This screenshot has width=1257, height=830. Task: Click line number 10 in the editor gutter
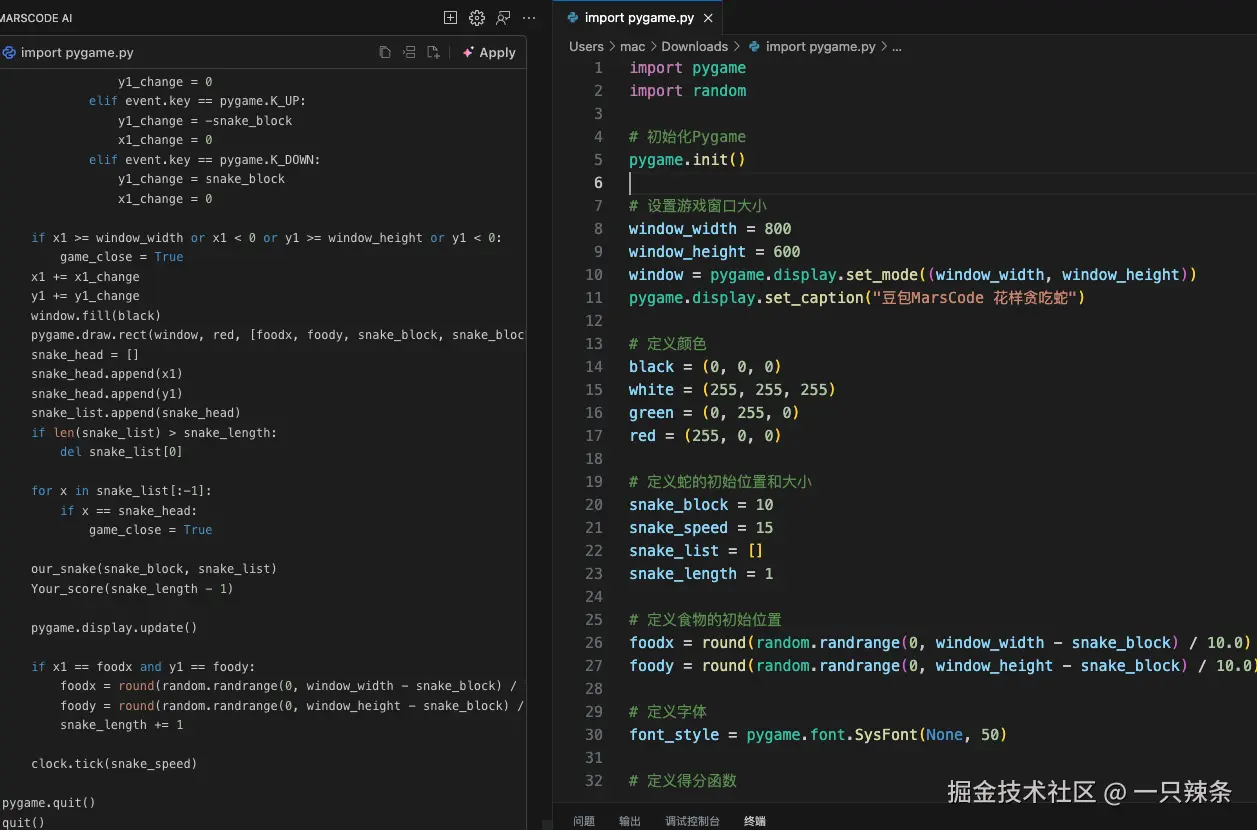594,275
